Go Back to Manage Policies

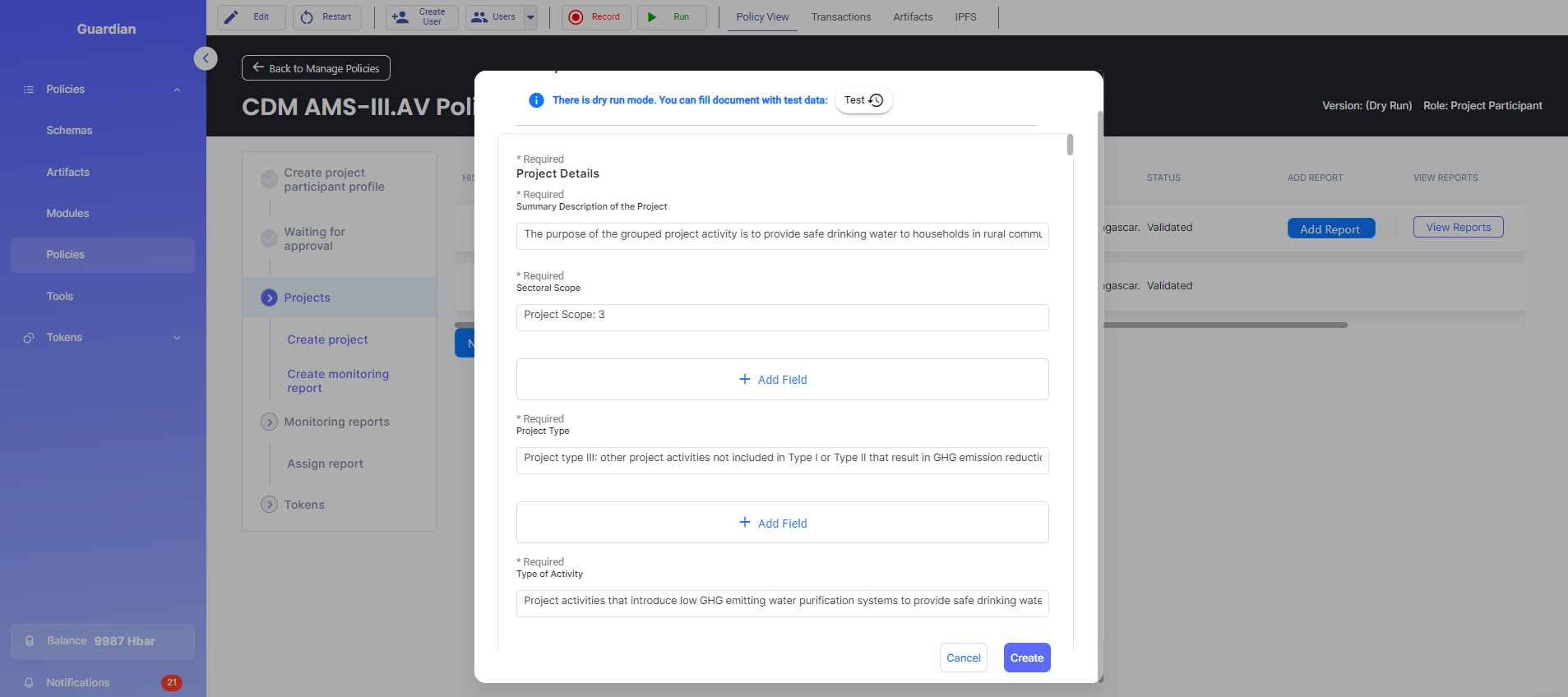(316, 68)
